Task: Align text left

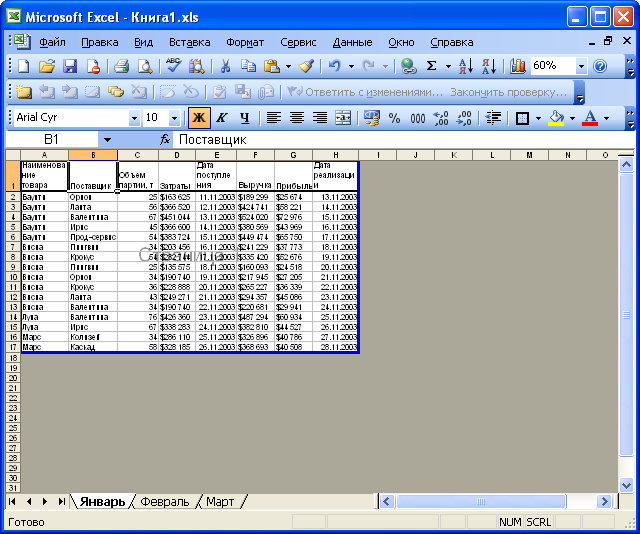Action: click(273, 118)
